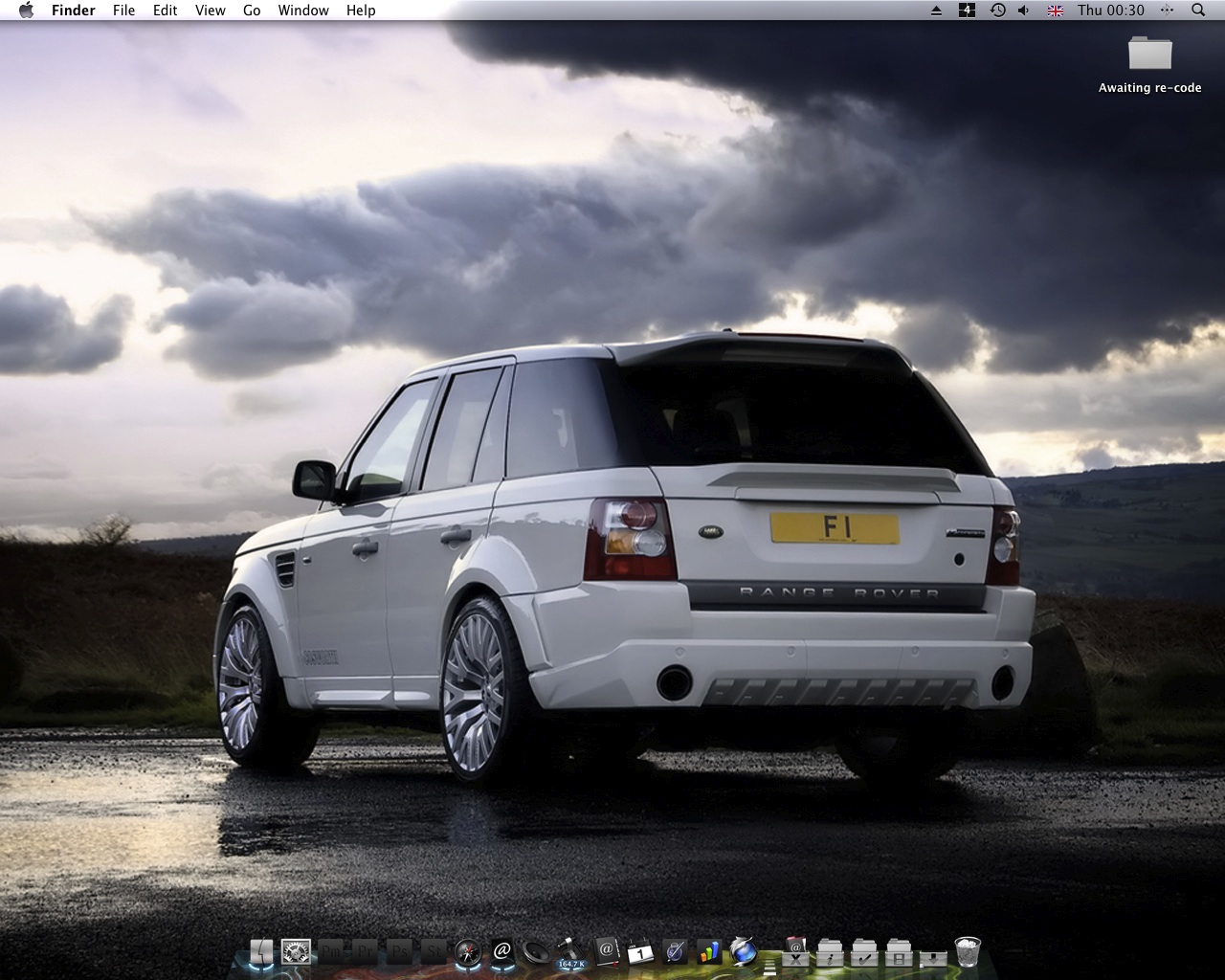The image size is (1225, 980).
Task: Open Finder from the dock
Action: (260, 952)
